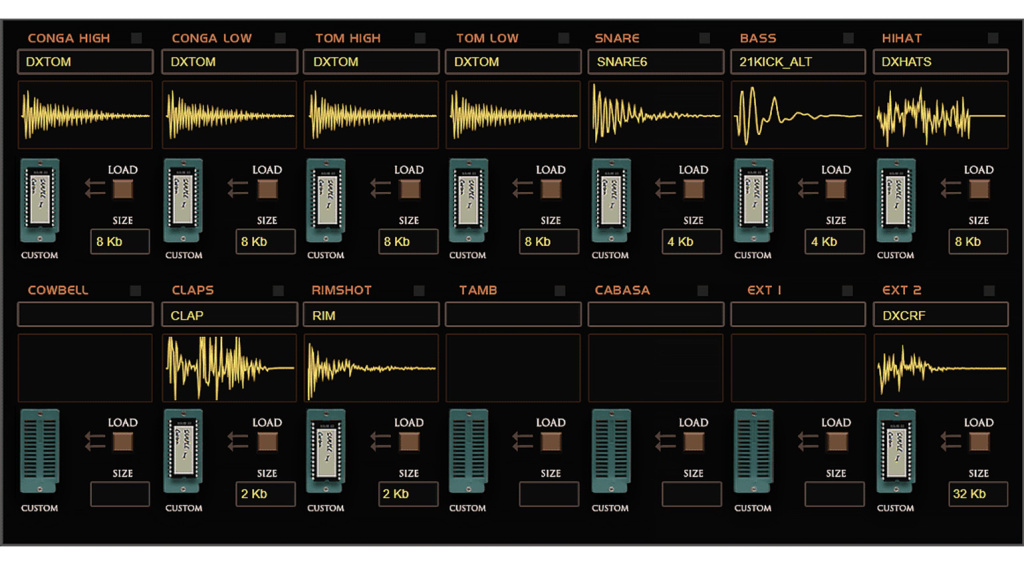Click the Tom Low EPROM chip socket
Viewport: 1024px width, 565px height.
468,201
